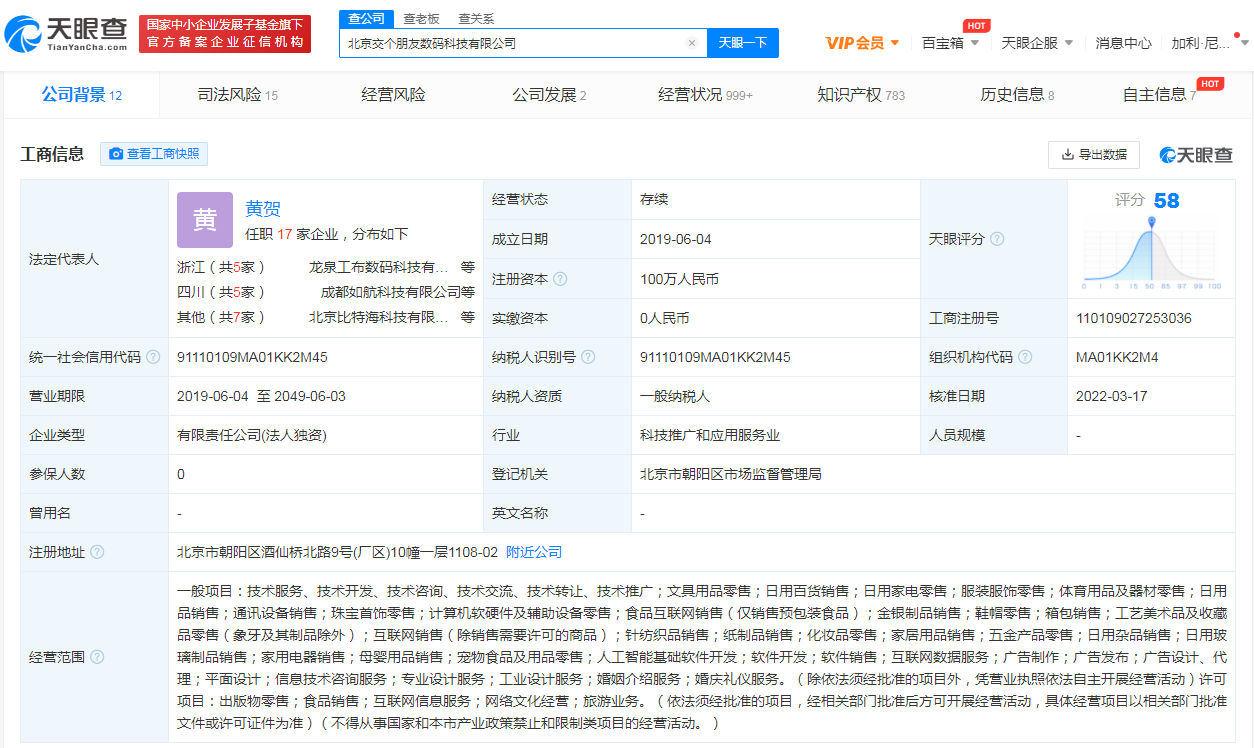Switch to the 查关系 search tab

click(476, 18)
